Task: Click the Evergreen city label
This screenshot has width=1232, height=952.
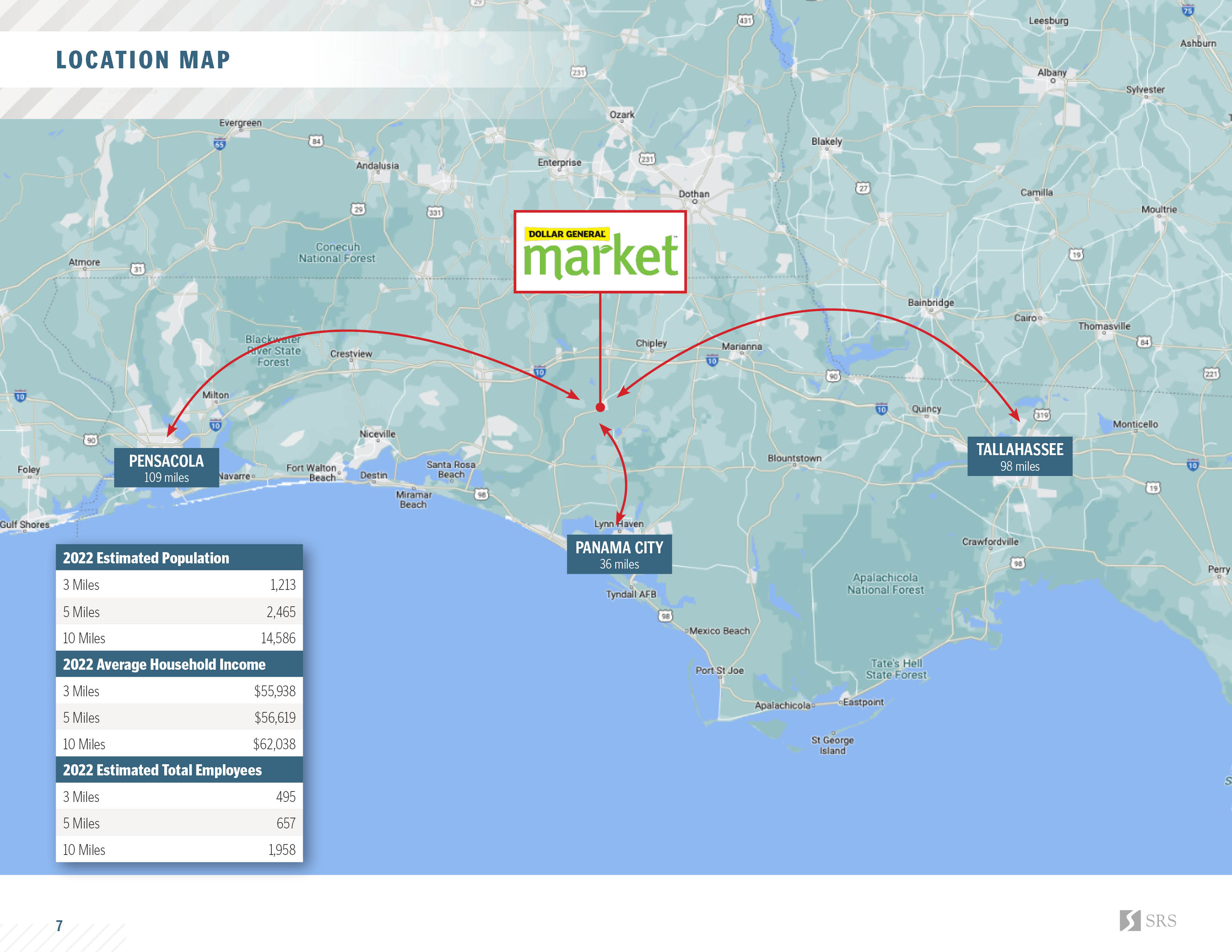Action: [x=240, y=122]
